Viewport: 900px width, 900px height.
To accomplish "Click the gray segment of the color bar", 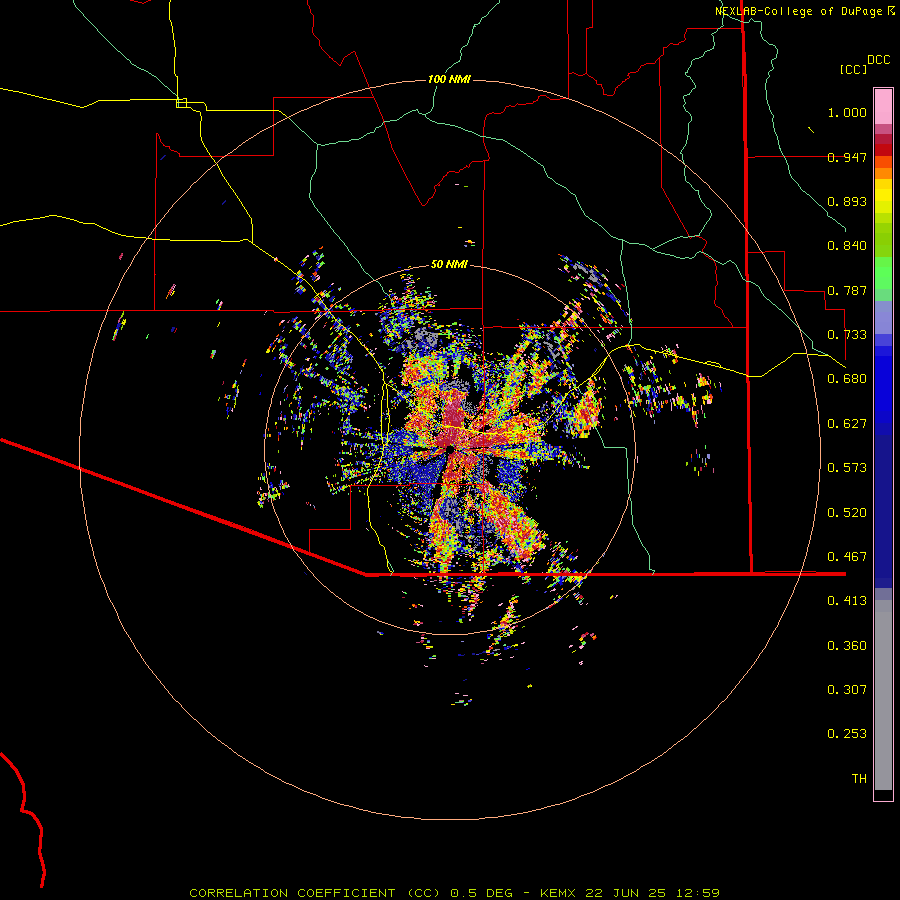I will (883, 695).
